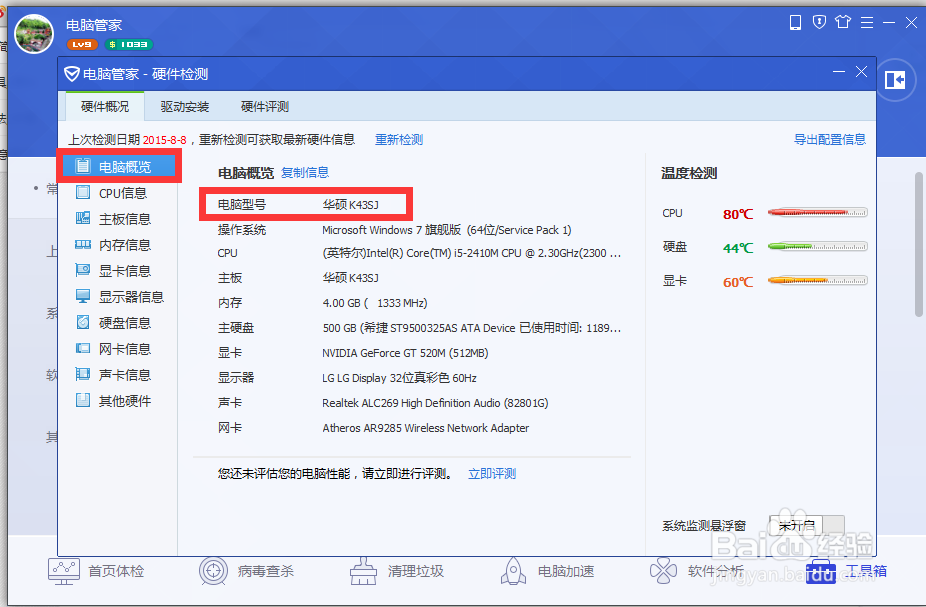Click the round panel icon beside hardware window

895,80
